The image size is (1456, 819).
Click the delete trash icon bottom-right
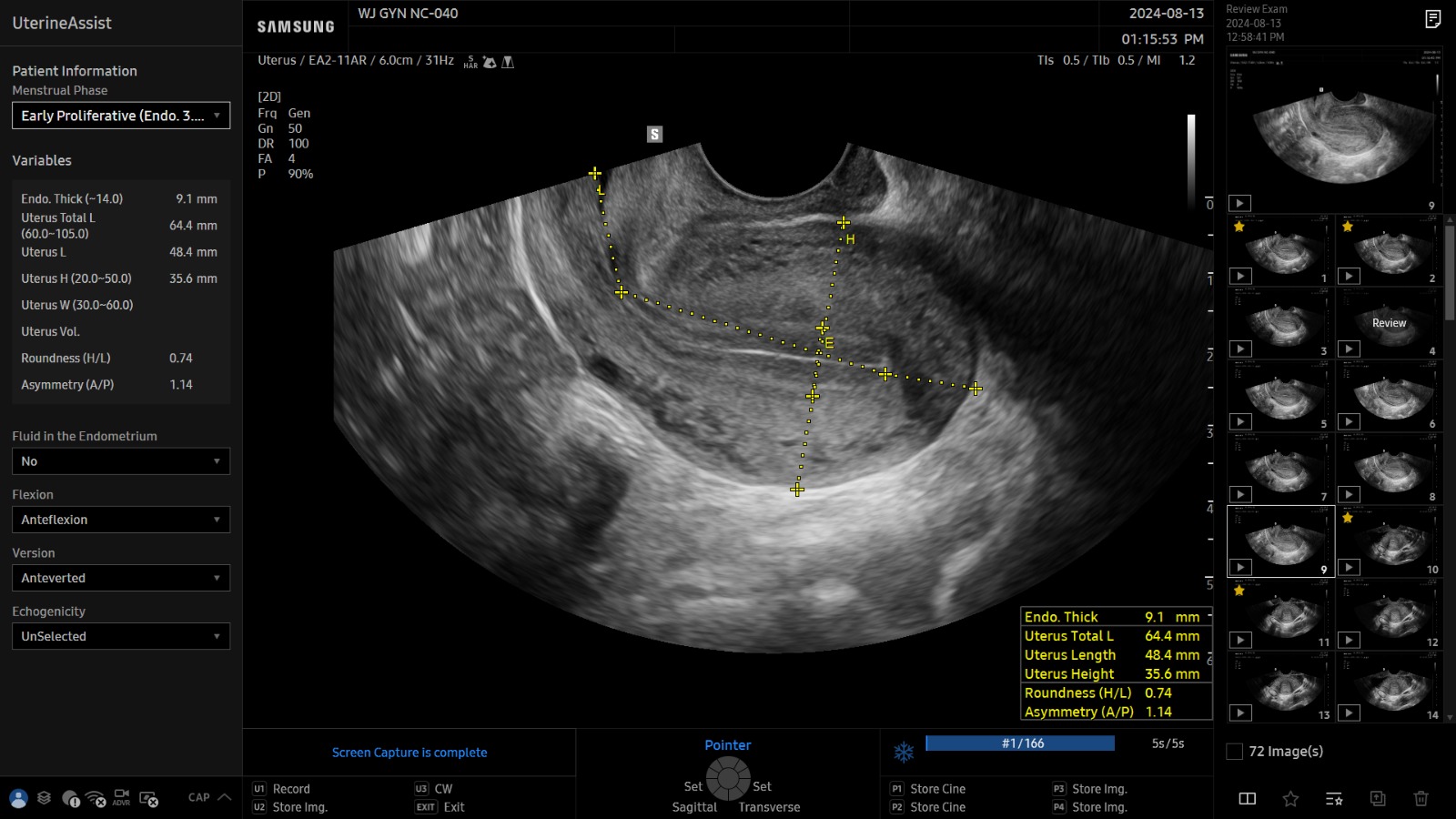pos(1424,799)
